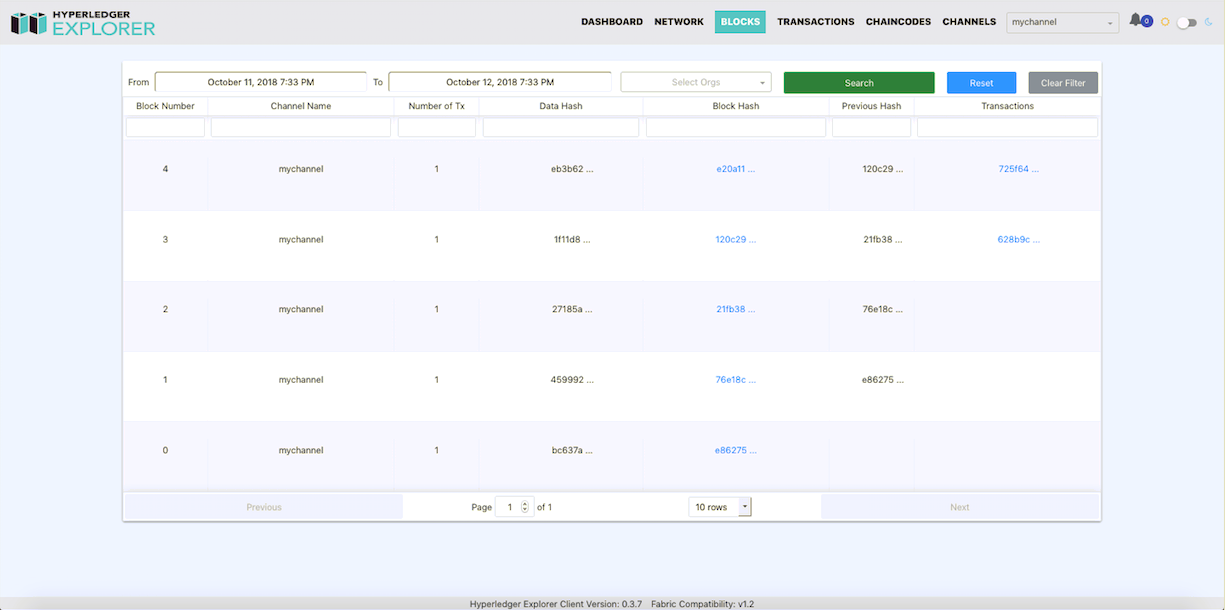Open transaction link 628b9c
Image resolution: width=1225 pixels, height=610 pixels.
tap(1019, 239)
